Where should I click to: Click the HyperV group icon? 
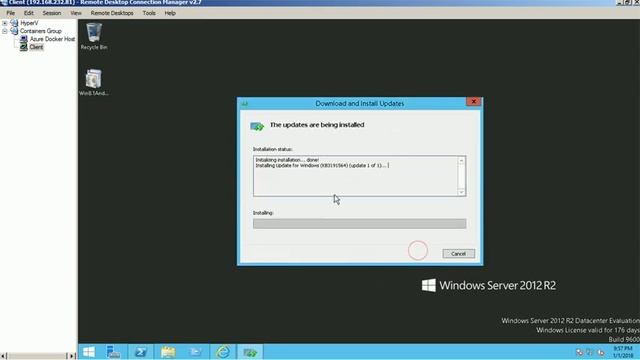pos(14,23)
